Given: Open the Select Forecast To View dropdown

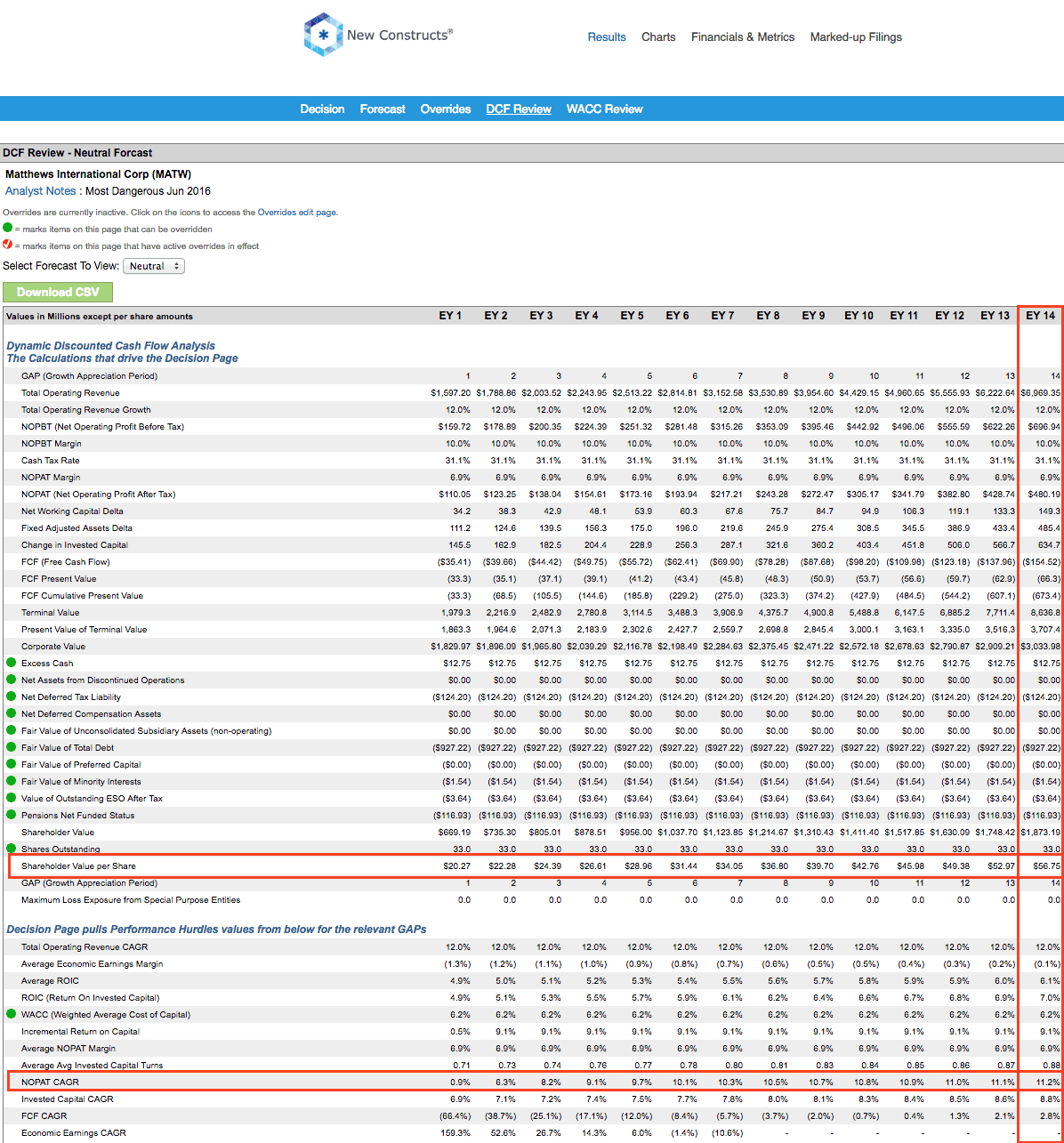Looking at the screenshot, I should point(153,266).
